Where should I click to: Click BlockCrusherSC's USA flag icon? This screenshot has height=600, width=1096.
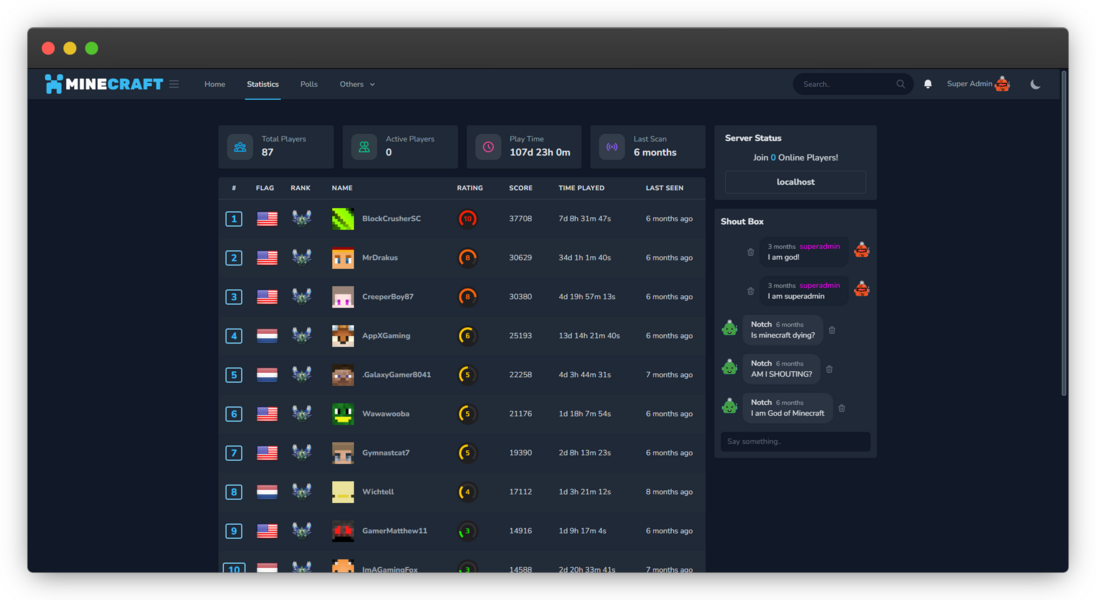[x=266, y=218]
